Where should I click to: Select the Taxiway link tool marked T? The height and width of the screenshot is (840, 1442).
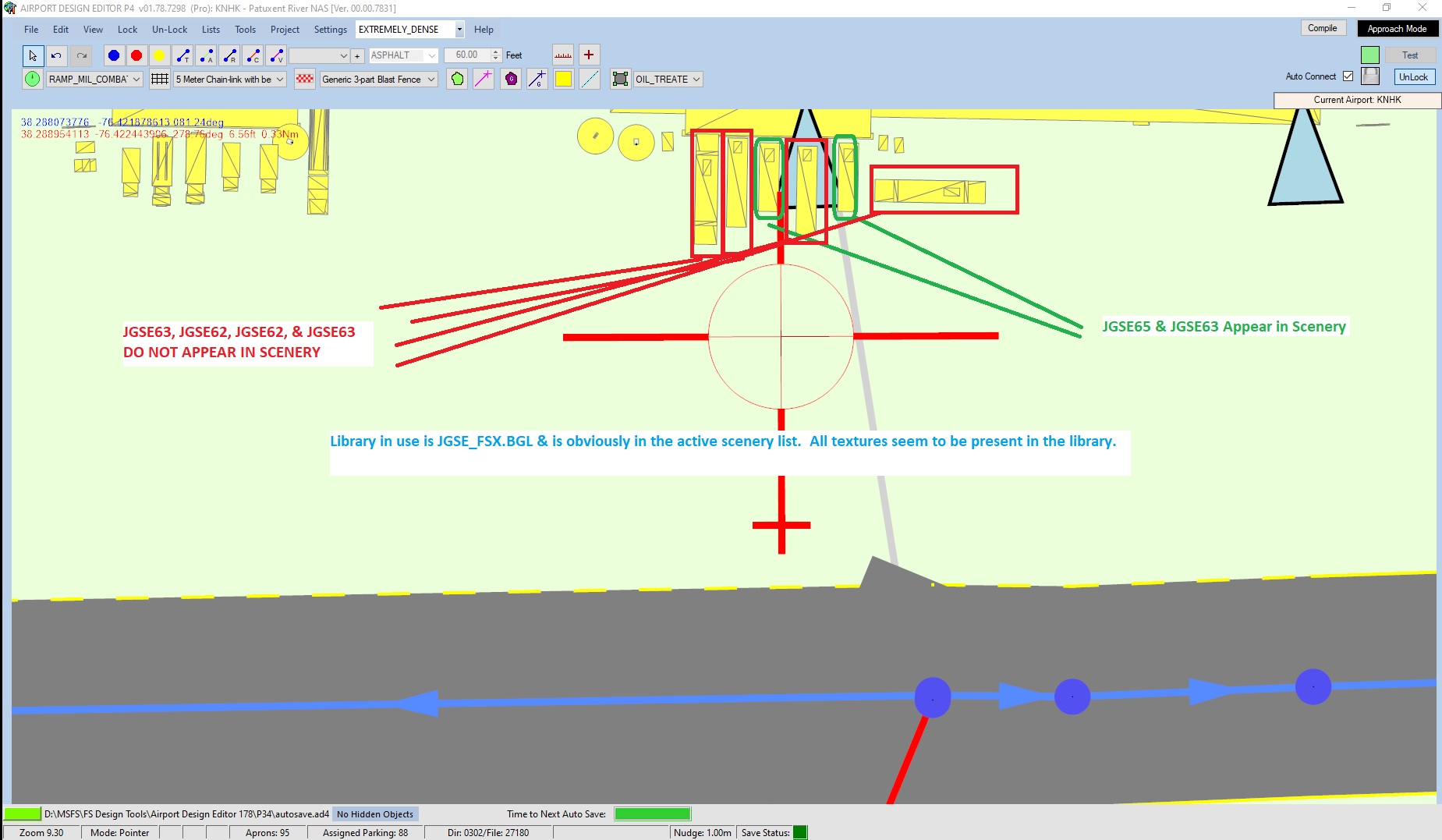point(183,55)
